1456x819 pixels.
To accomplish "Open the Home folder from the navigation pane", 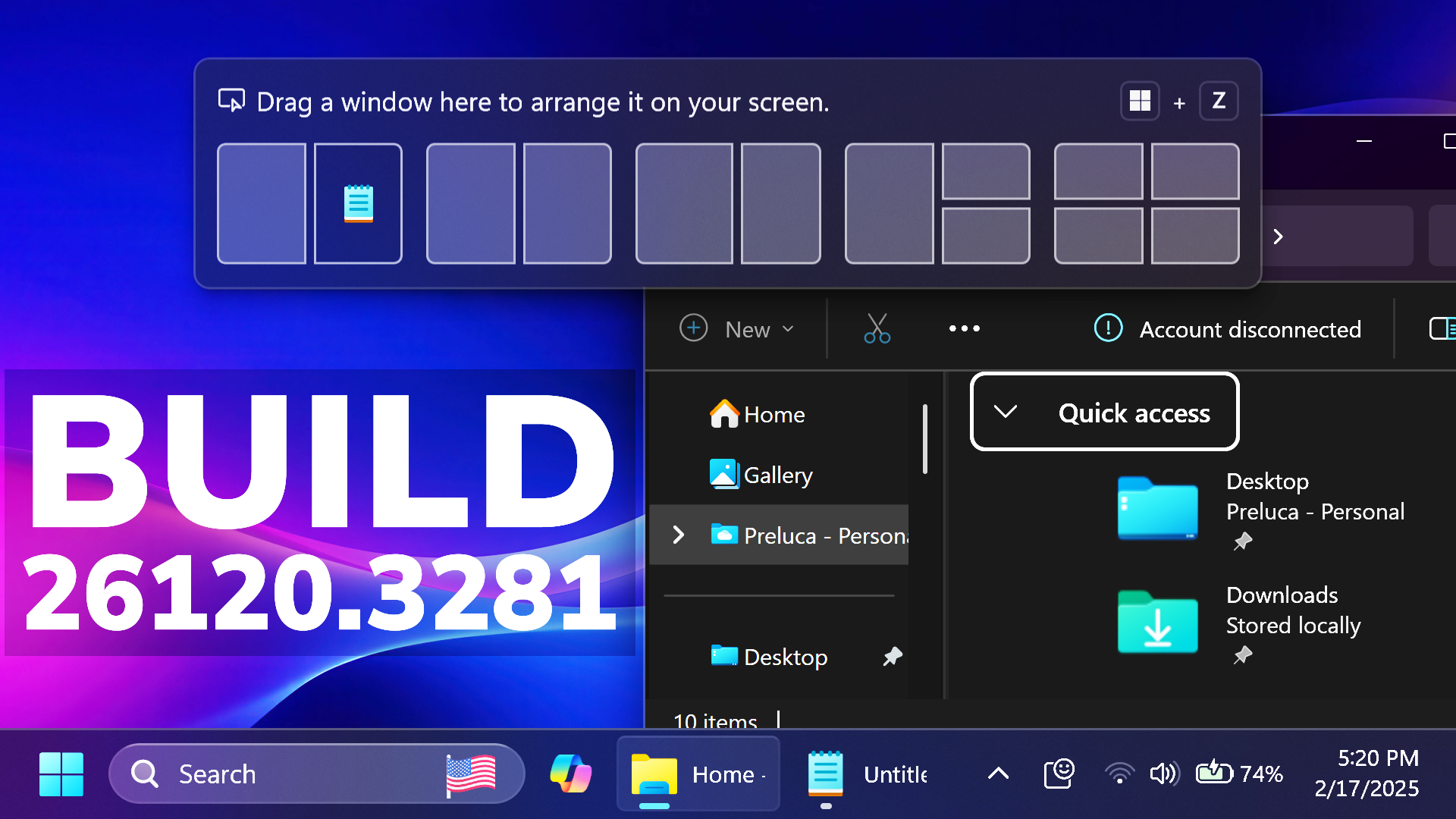I will [773, 414].
